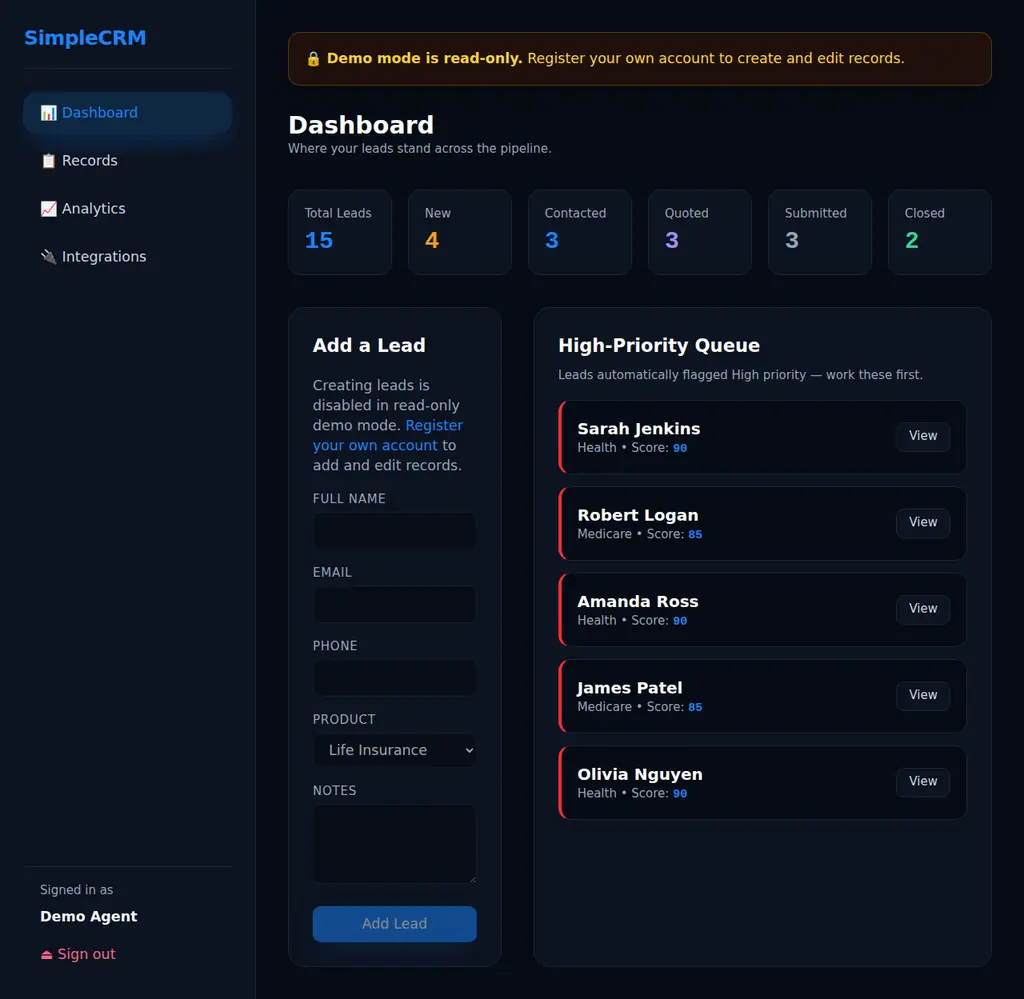The image size is (1024, 999).
Task: Click into the Notes text area
Action: 394,844
